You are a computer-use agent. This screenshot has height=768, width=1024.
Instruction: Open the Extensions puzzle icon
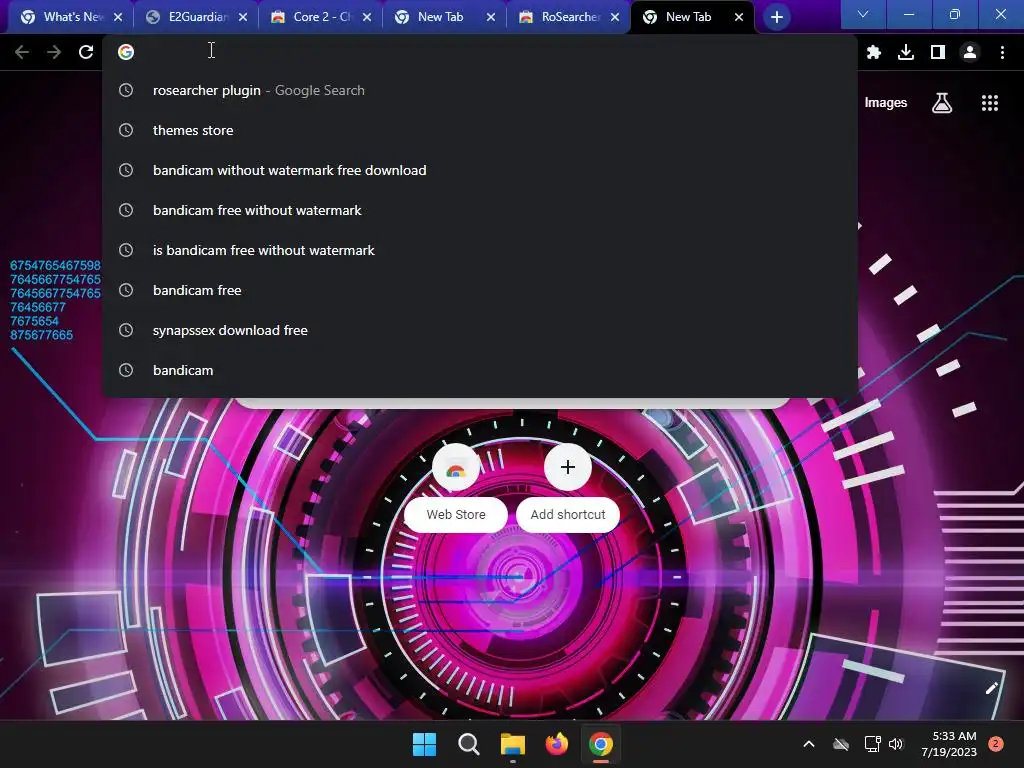click(x=874, y=52)
